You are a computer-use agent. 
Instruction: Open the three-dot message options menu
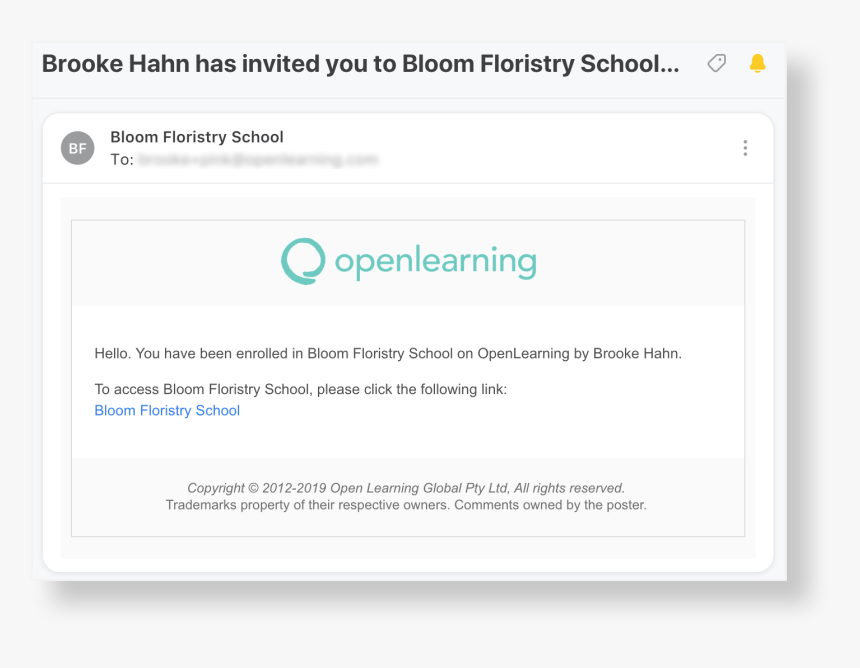click(745, 148)
